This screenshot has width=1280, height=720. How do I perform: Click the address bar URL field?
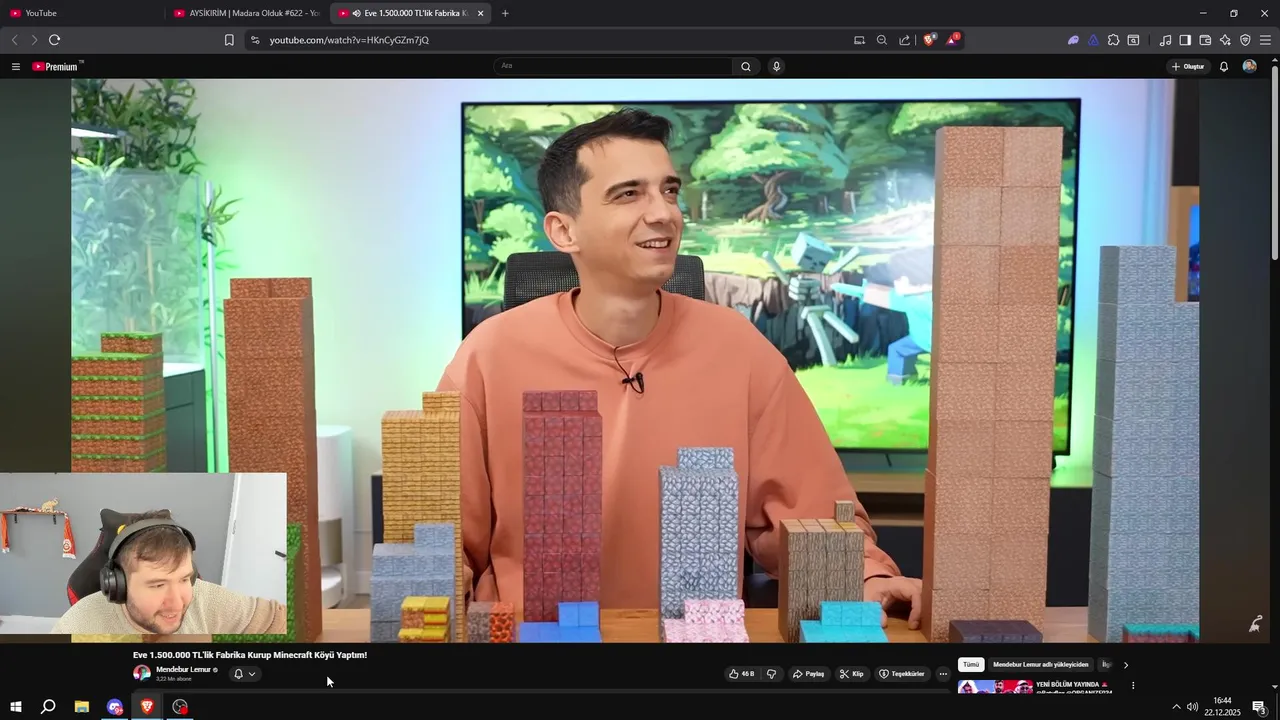(x=550, y=40)
